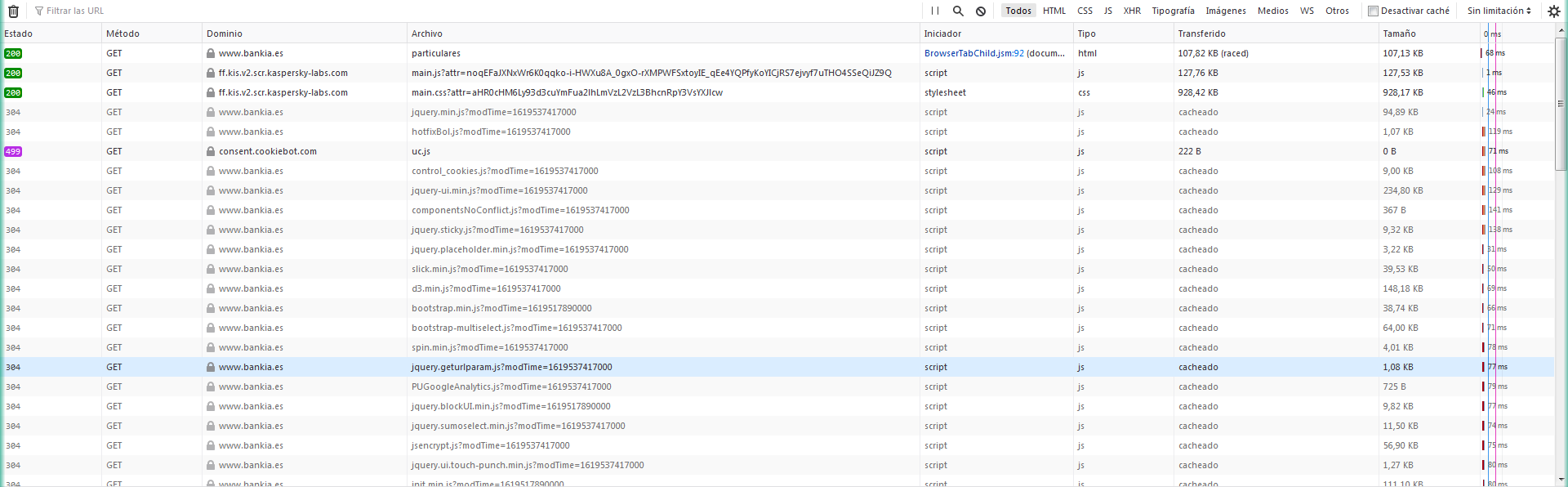1568x487 pixels.
Task: Open the network search magnifier
Action: point(958,11)
